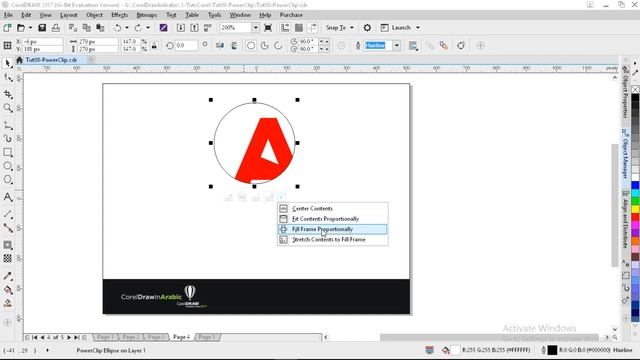Select the Parallel Dimension tool
This screenshot has width=640, height=360.
coord(7,214)
